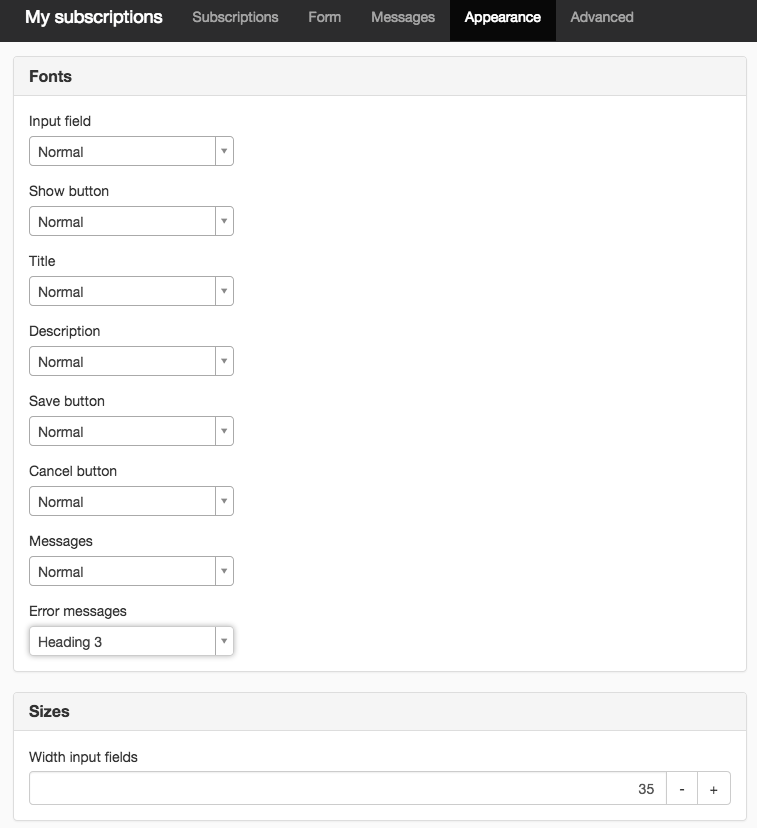Click the Fonts panel header

click(380, 77)
